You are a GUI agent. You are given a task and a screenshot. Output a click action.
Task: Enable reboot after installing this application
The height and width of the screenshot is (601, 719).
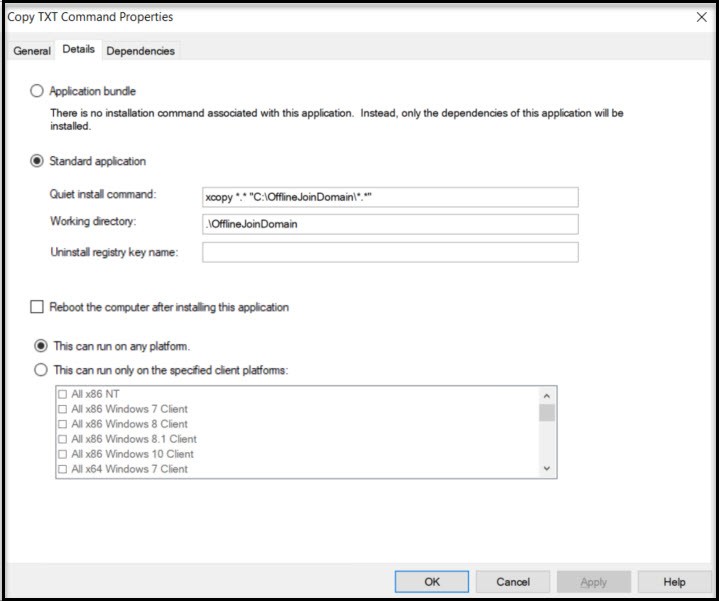[37, 307]
